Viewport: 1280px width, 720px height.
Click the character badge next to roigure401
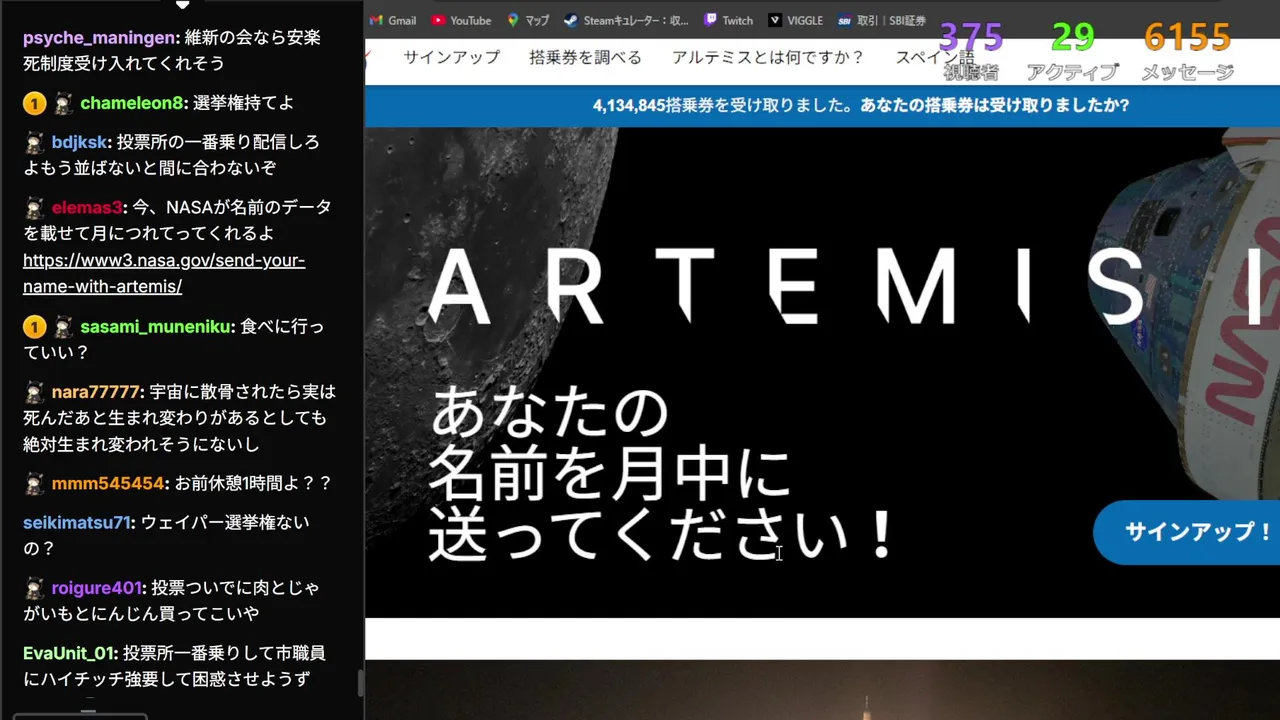point(34,588)
